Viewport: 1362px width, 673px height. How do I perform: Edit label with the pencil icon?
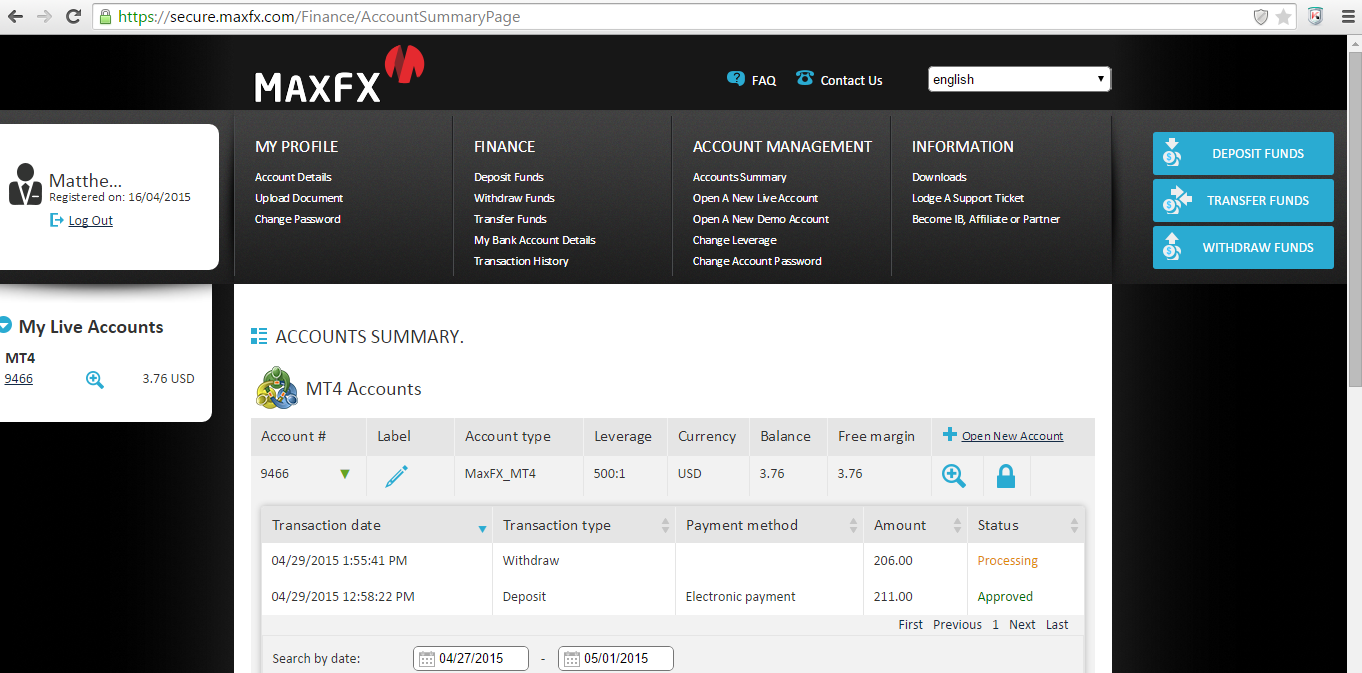(x=396, y=476)
